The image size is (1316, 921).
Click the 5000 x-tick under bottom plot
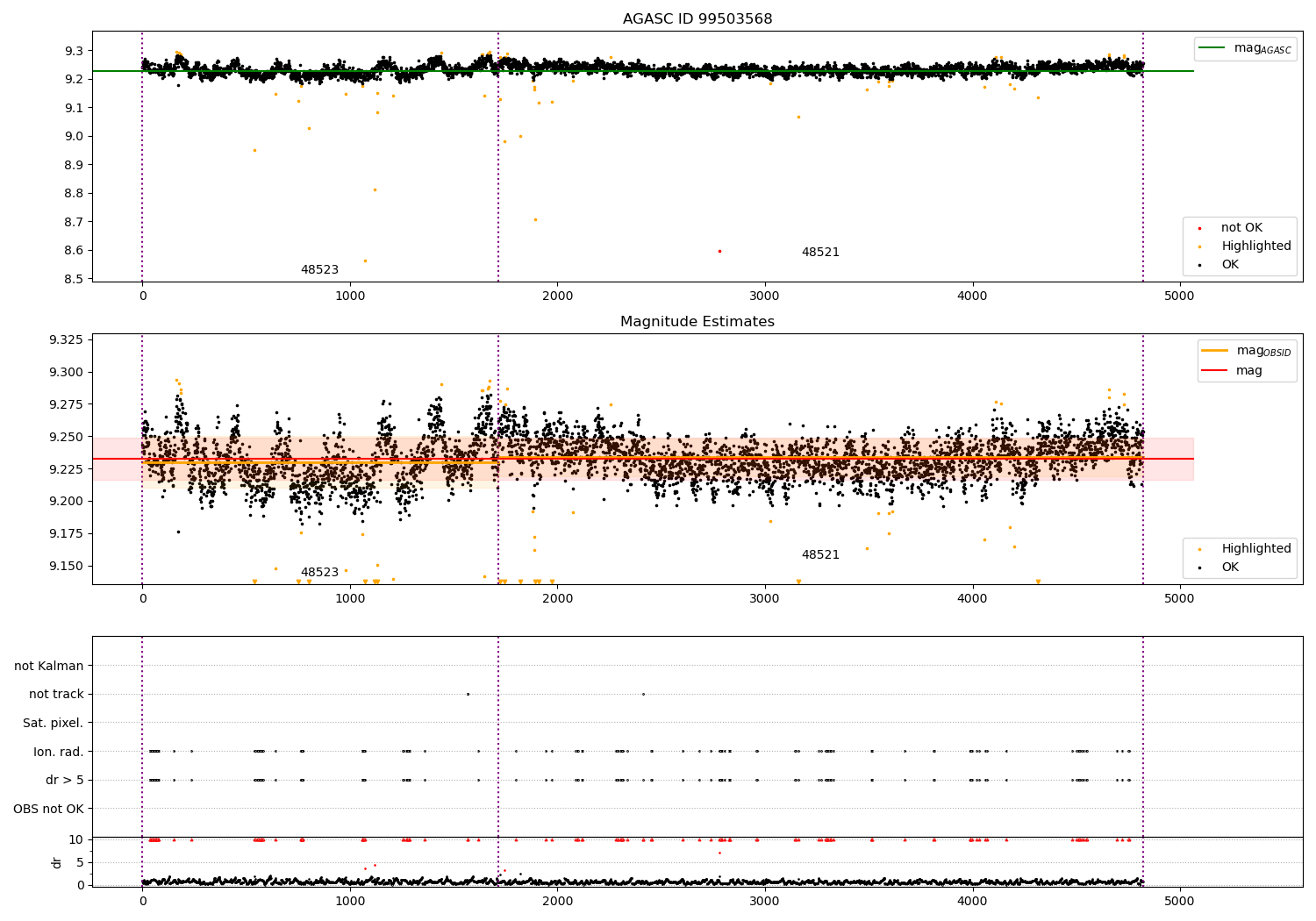point(1180,901)
